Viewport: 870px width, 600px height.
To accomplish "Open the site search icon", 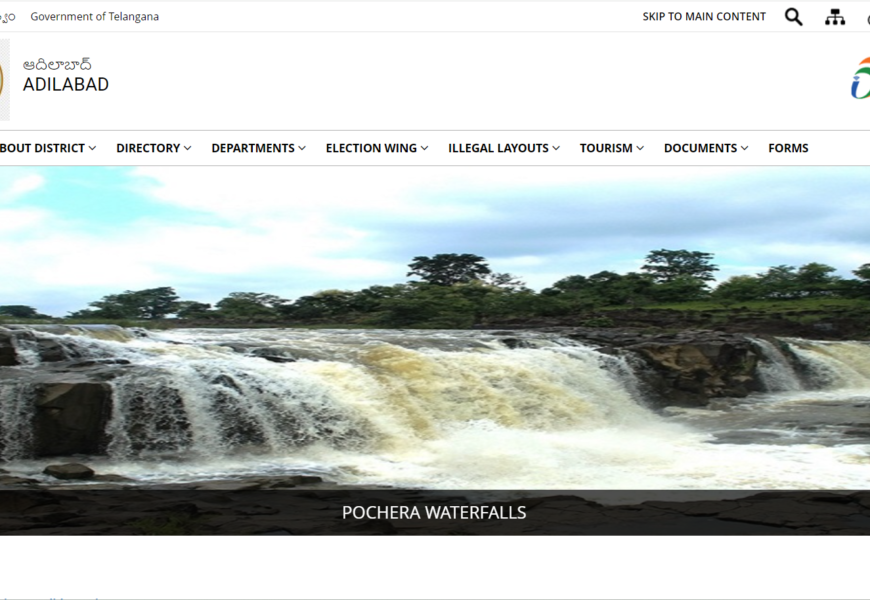I will coord(793,17).
